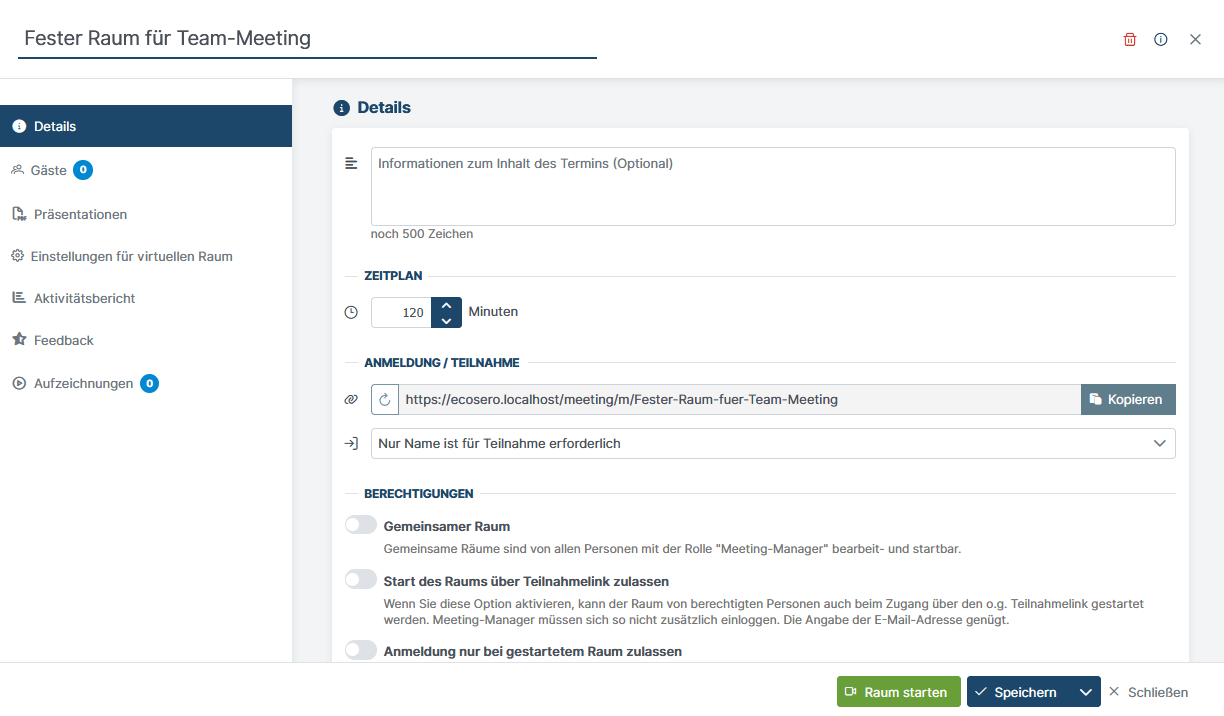Viewport: 1224px width, 716px height.
Task: Toggle Anmeldung nur bei gestartetem Raum zulassen
Action: click(360, 650)
